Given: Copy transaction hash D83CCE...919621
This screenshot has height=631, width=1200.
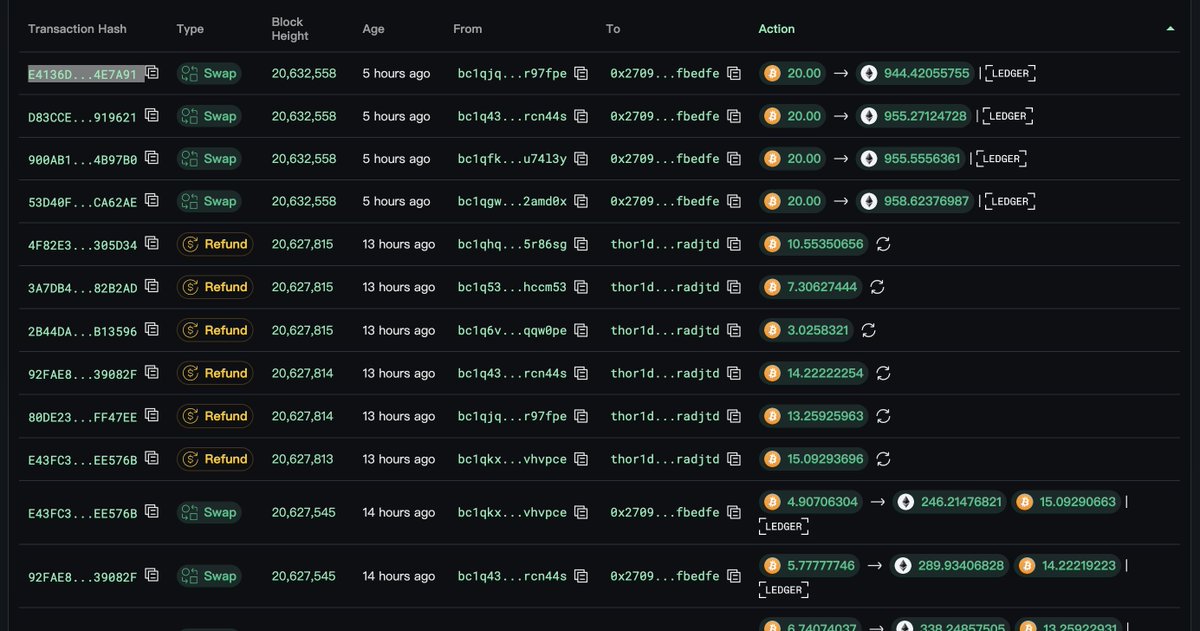Looking at the screenshot, I should tap(152, 116).
